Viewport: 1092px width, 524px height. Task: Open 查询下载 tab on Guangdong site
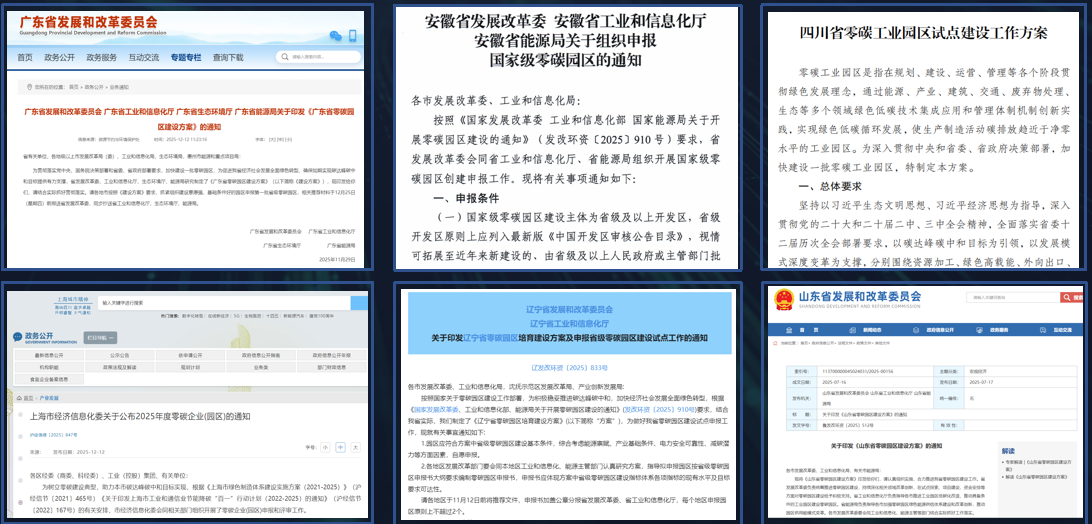228,57
